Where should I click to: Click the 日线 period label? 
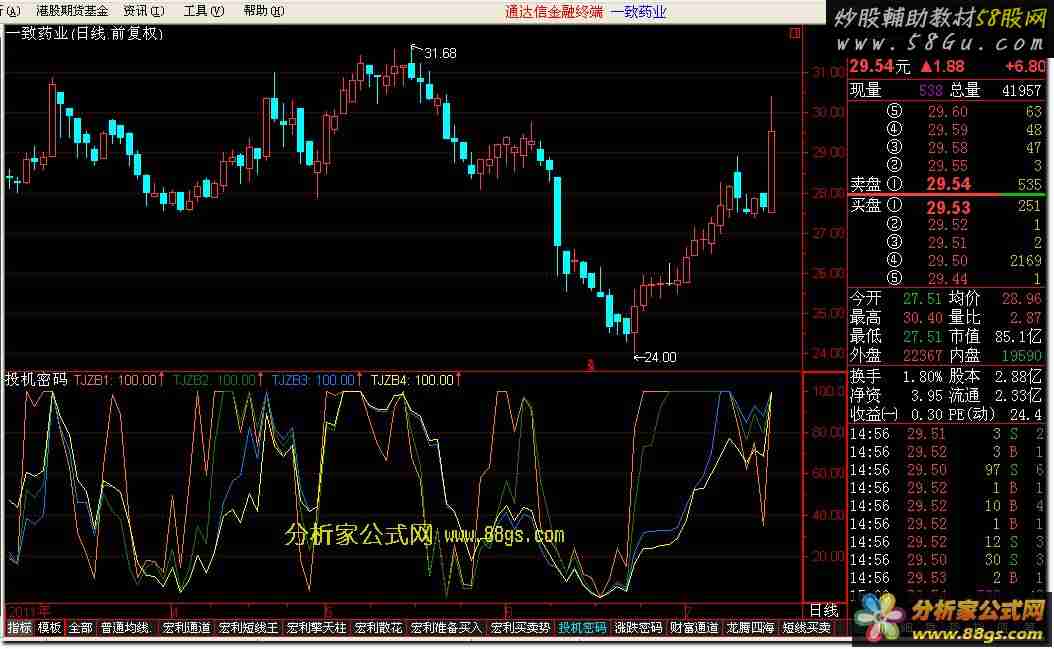point(823,611)
